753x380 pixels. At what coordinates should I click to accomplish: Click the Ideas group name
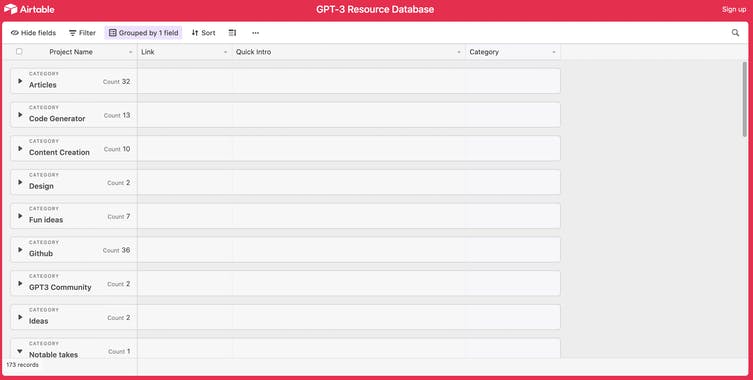(x=38, y=321)
